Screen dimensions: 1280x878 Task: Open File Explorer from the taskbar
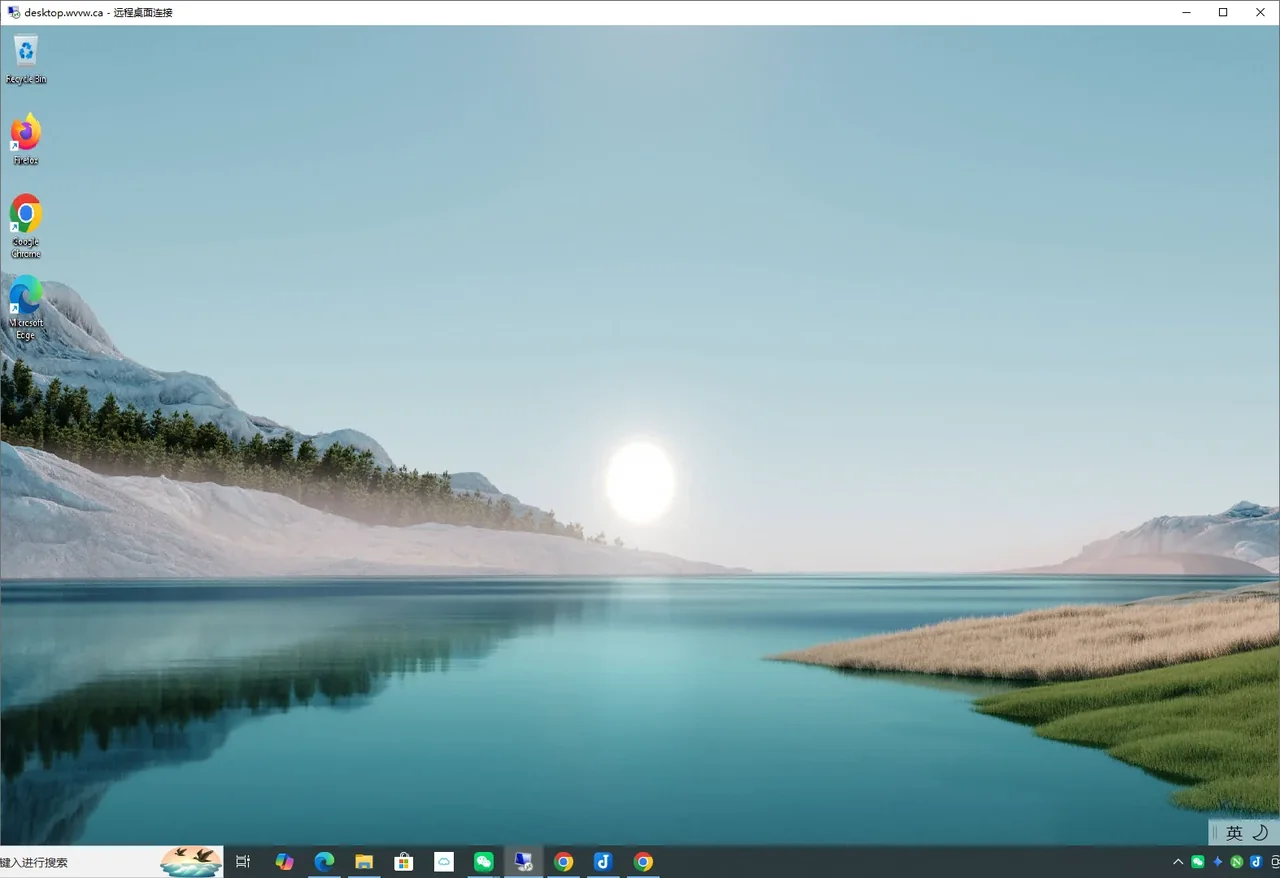364,862
